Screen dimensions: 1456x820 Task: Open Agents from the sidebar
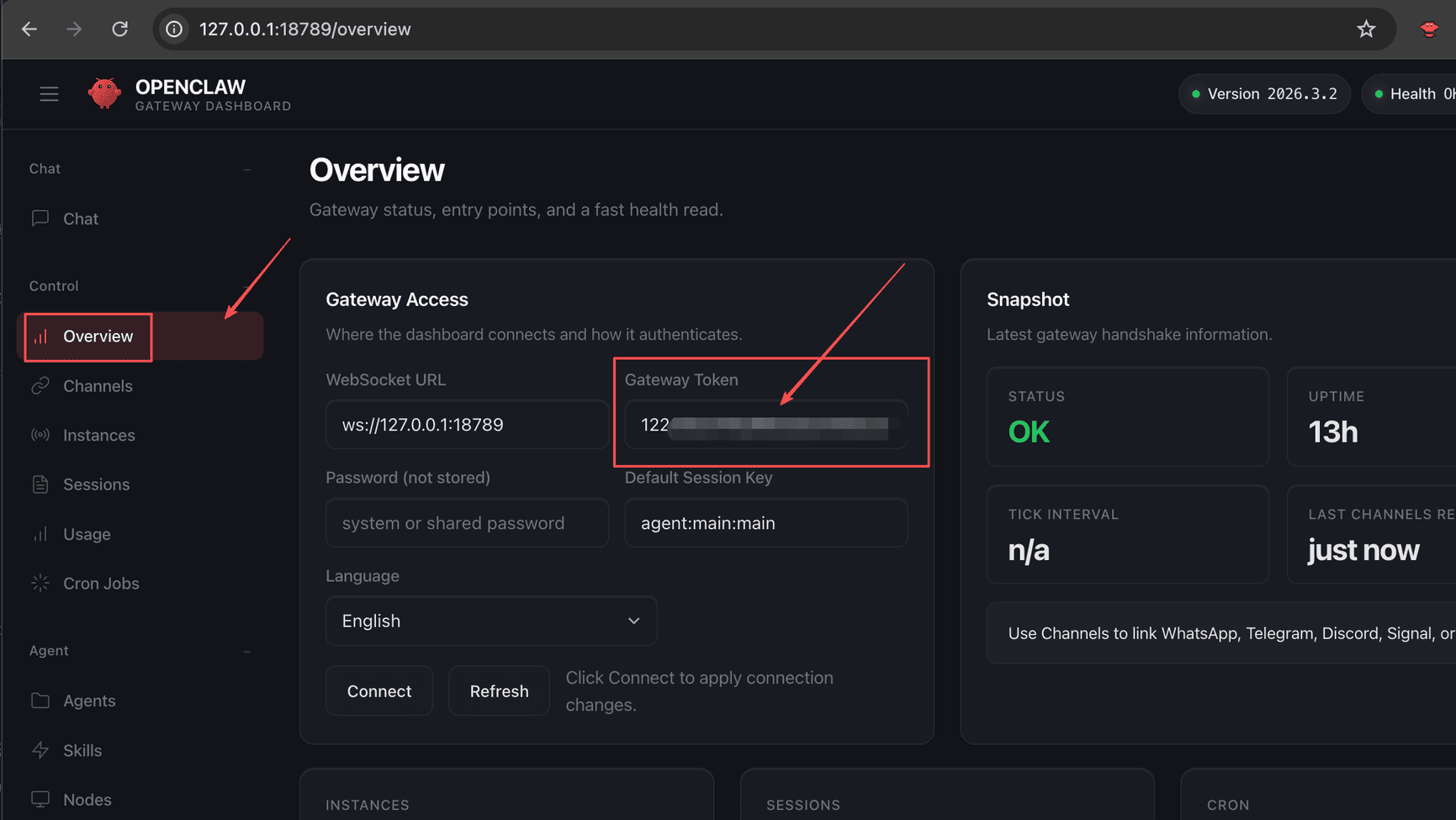89,701
